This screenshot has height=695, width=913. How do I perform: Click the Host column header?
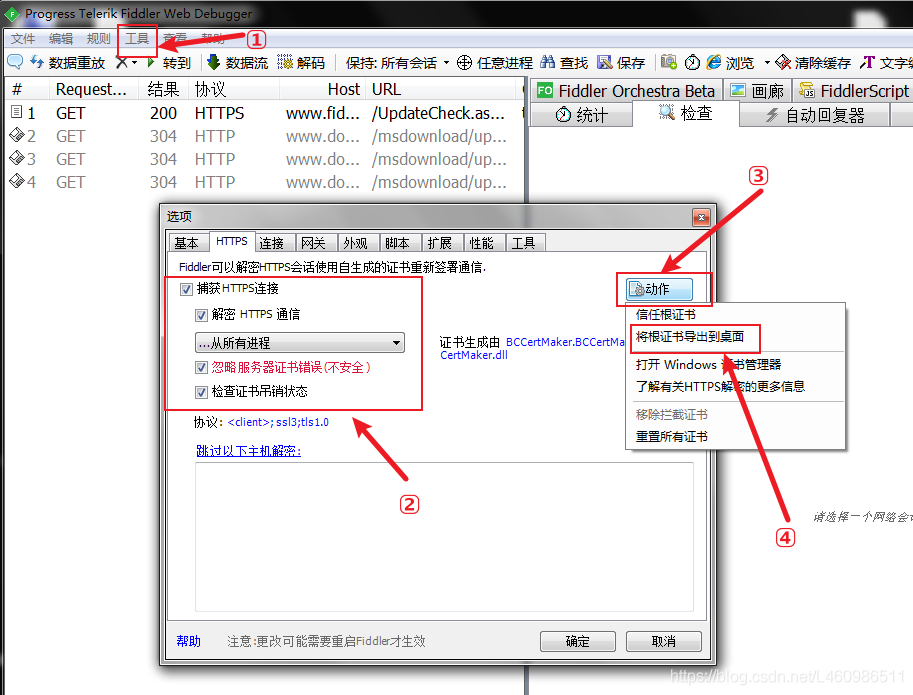pyautogui.click(x=323, y=89)
